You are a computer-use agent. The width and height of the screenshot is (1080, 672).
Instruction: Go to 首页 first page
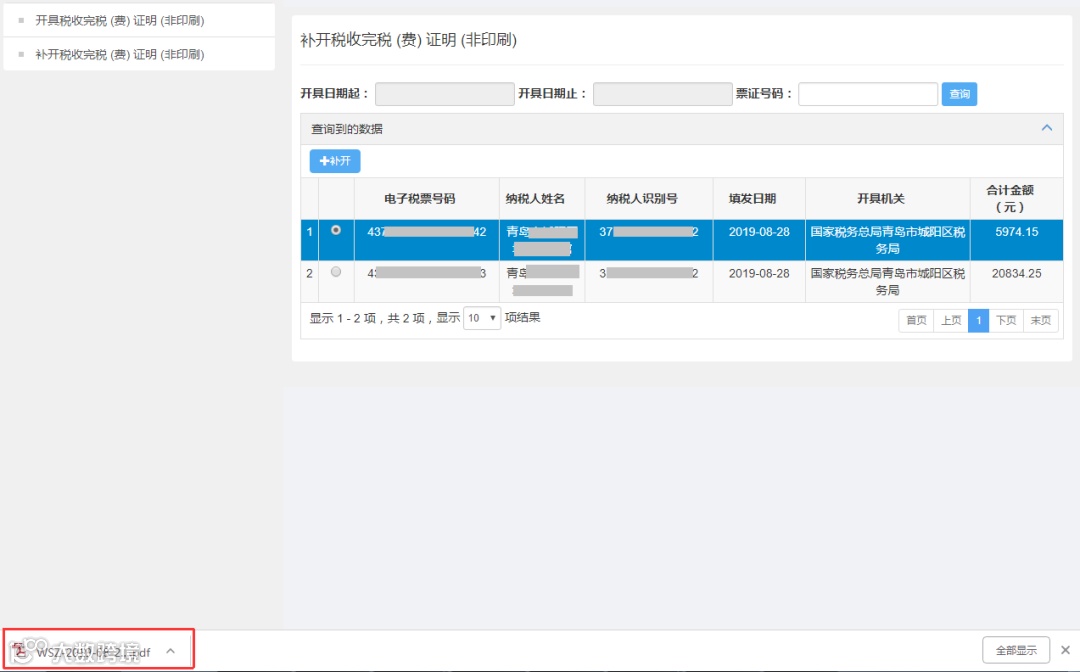click(x=916, y=320)
